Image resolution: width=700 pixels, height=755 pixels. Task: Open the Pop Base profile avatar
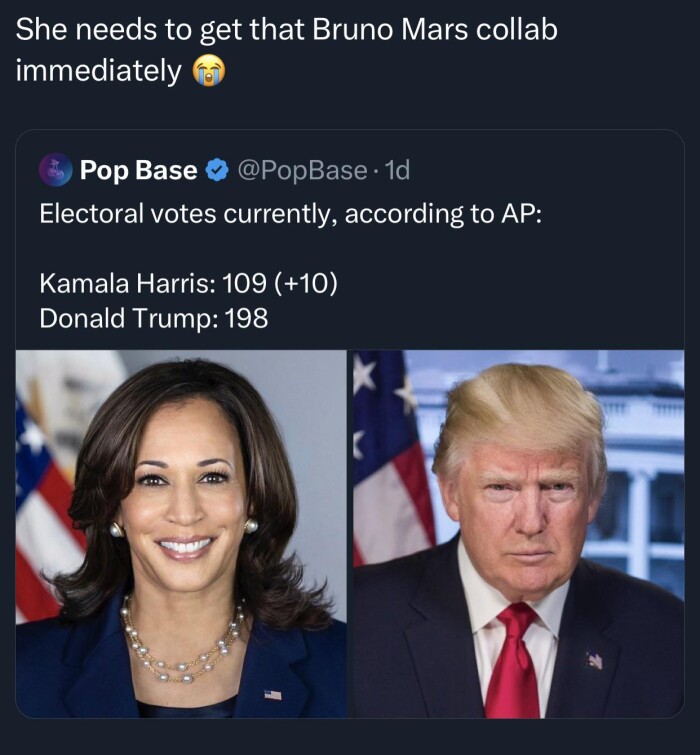pos(55,170)
